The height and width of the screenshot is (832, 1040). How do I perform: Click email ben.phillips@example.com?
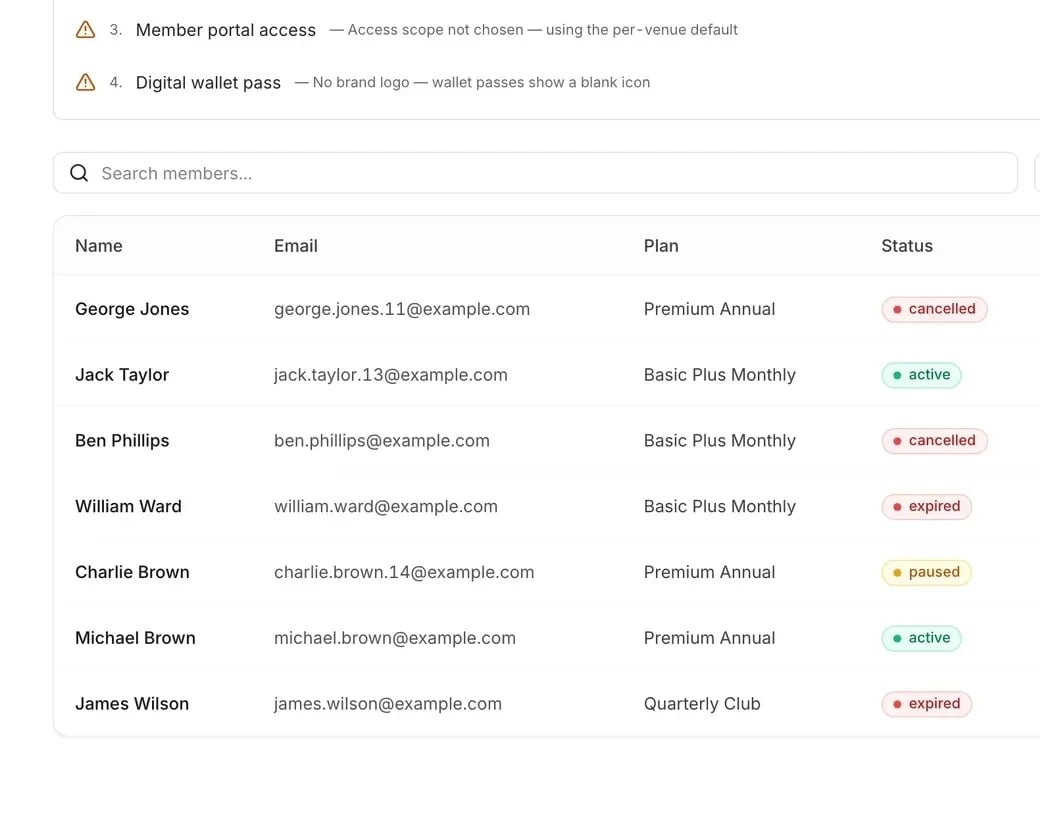tap(382, 441)
